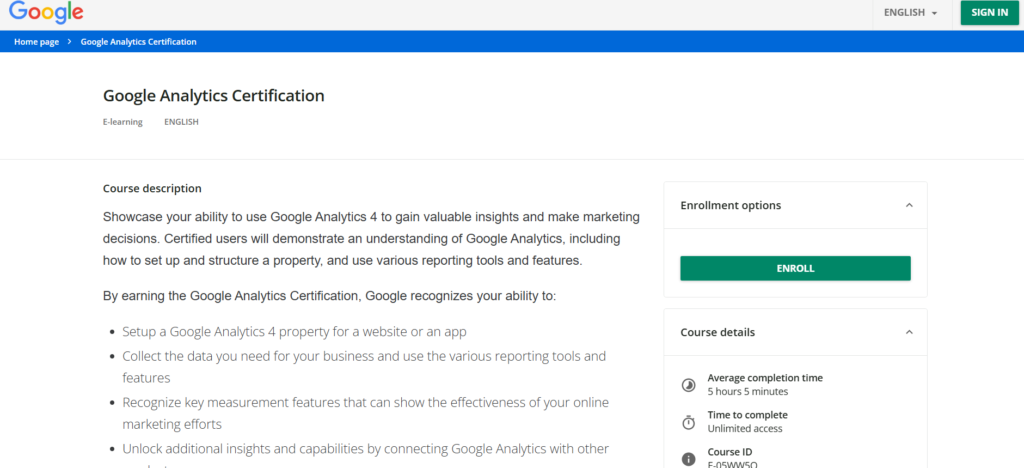
Task: Click paragraph starting 'Showcase your ability'
Action: (372, 239)
